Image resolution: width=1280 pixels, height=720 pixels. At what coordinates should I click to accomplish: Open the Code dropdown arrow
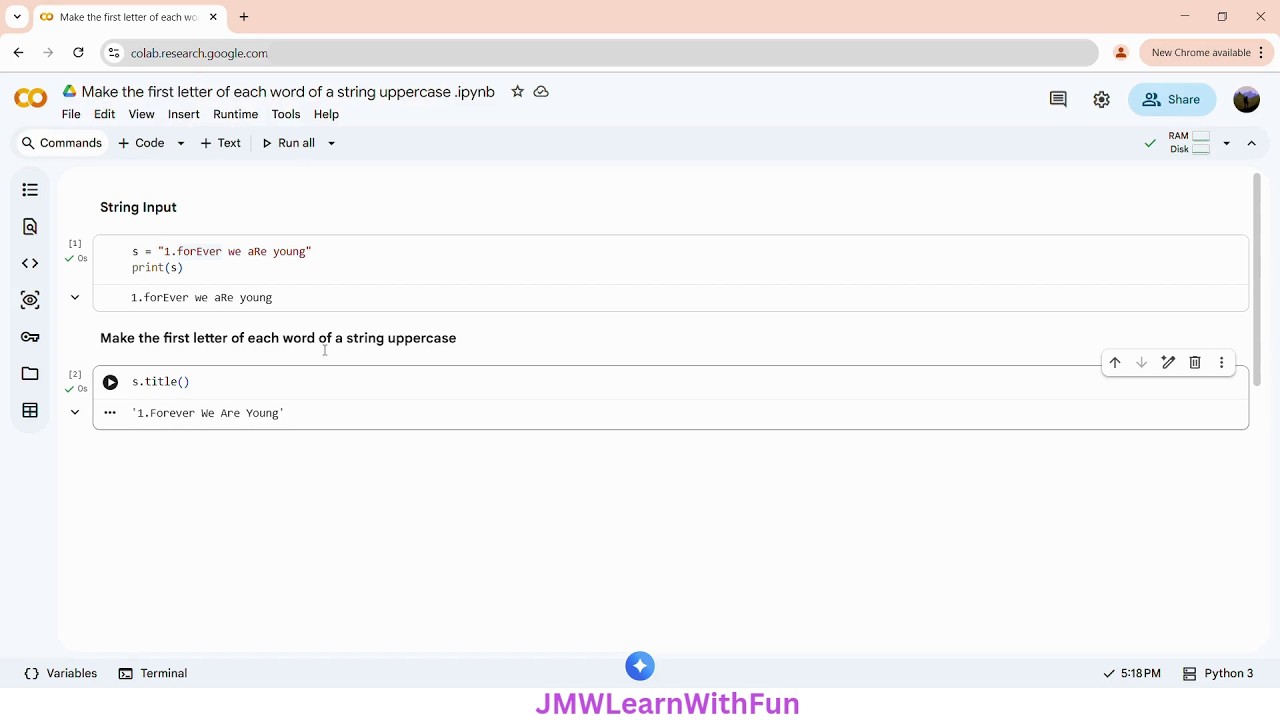[x=181, y=143]
